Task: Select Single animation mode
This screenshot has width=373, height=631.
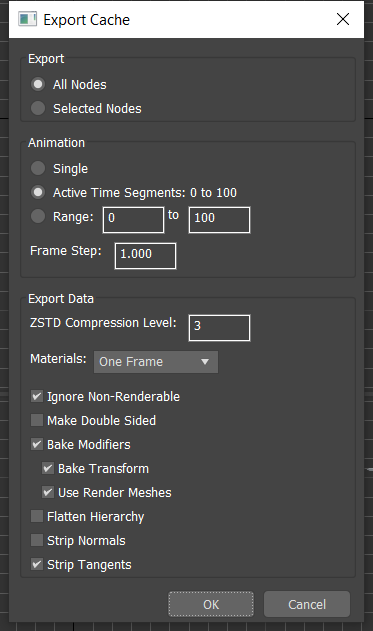Action: [38, 168]
